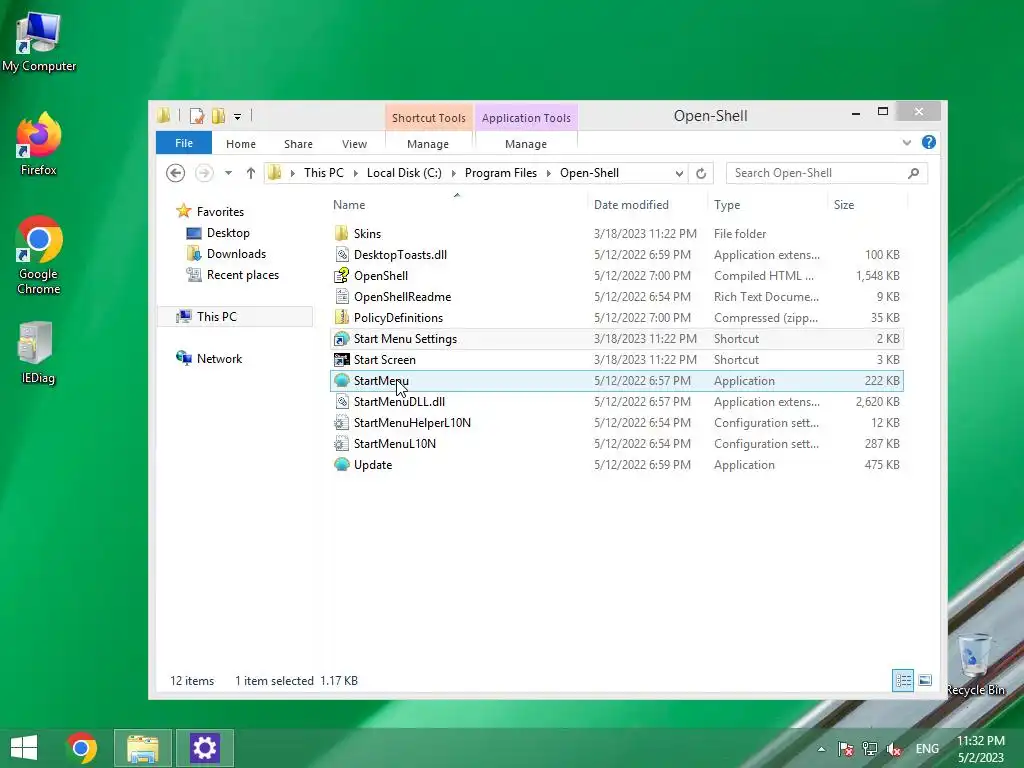Open the View ribbon tab

tap(355, 144)
